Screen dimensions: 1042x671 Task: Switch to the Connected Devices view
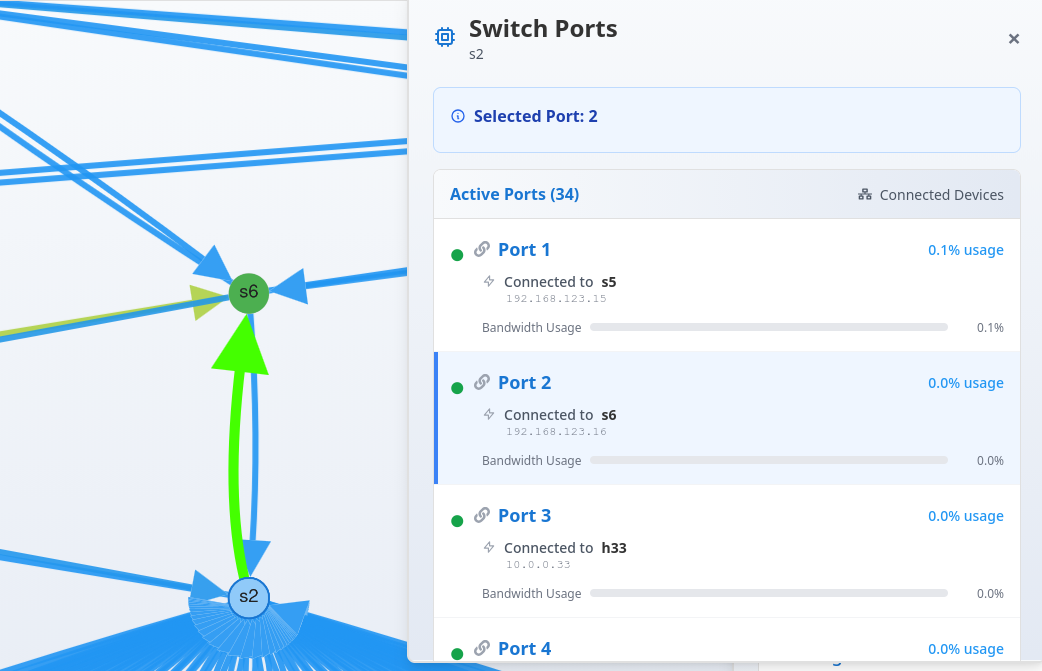930,195
